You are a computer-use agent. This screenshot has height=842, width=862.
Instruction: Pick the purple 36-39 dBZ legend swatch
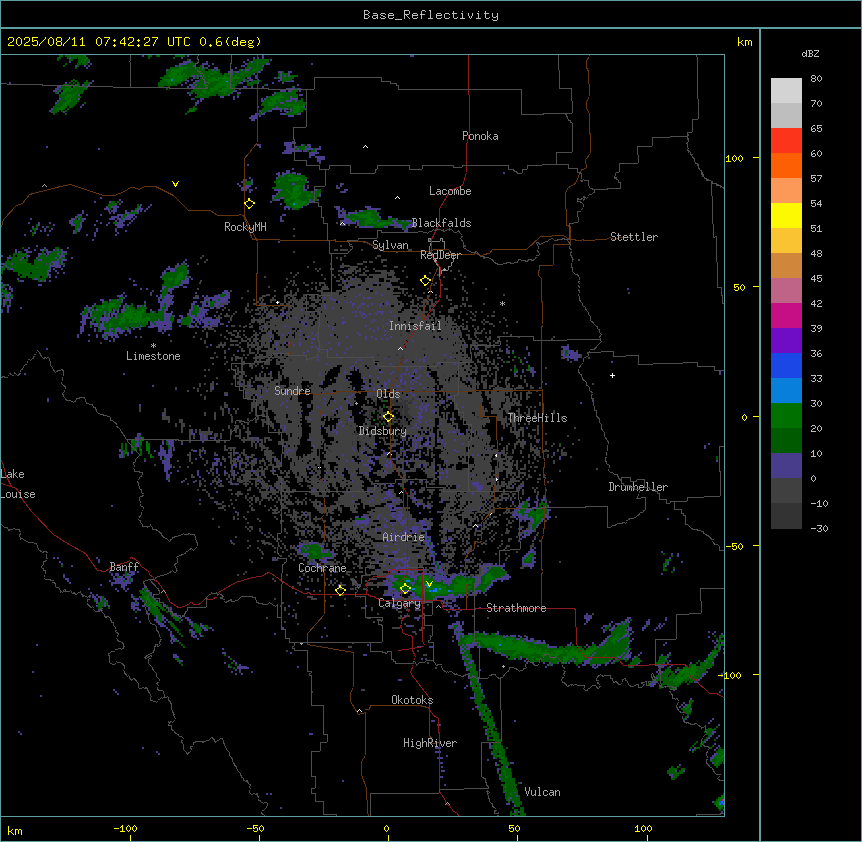786,341
